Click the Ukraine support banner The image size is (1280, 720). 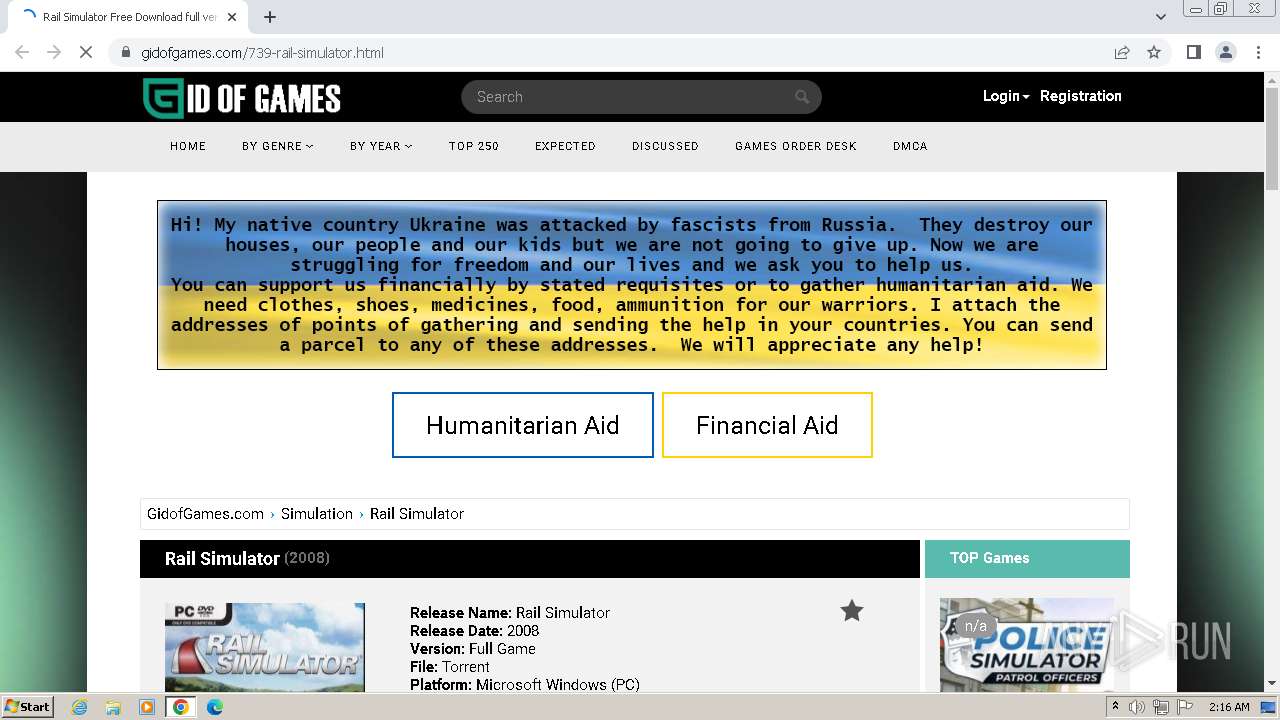click(x=632, y=285)
